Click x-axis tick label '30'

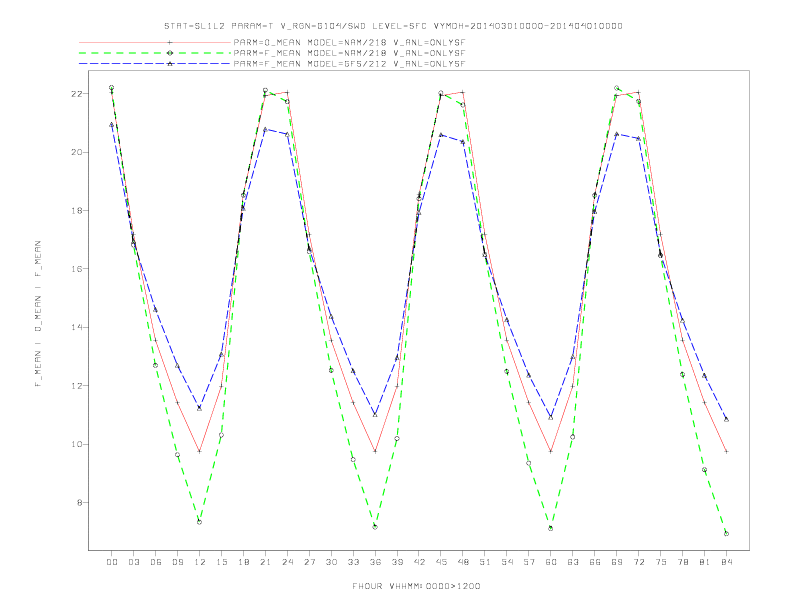(331, 562)
